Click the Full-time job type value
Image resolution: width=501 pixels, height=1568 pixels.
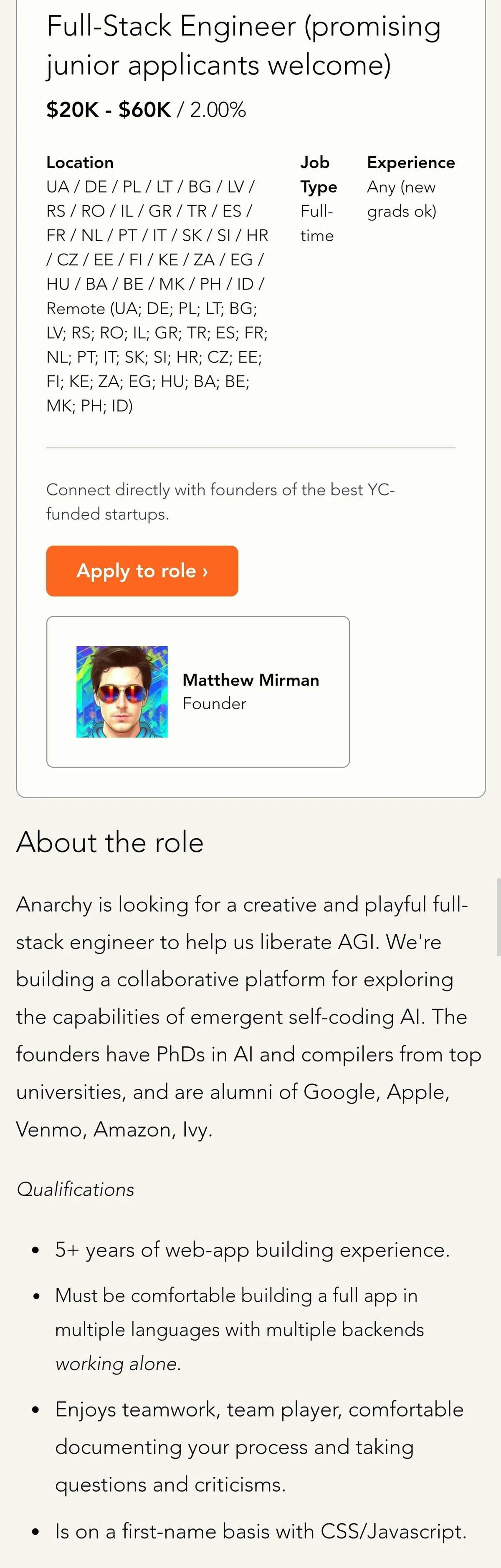pyautogui.click(x=317, y=223)
